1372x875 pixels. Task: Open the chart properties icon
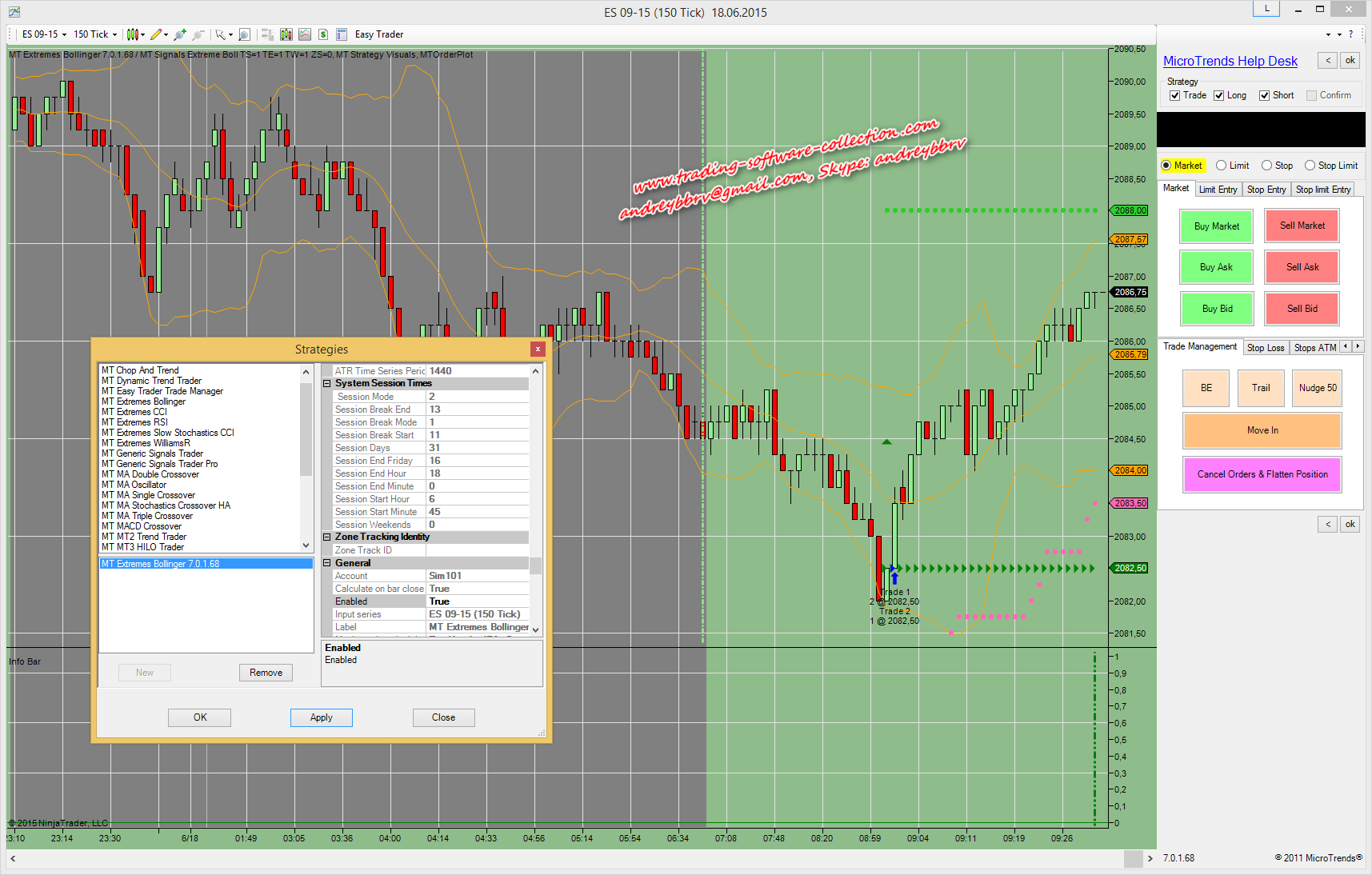(342, 34)
